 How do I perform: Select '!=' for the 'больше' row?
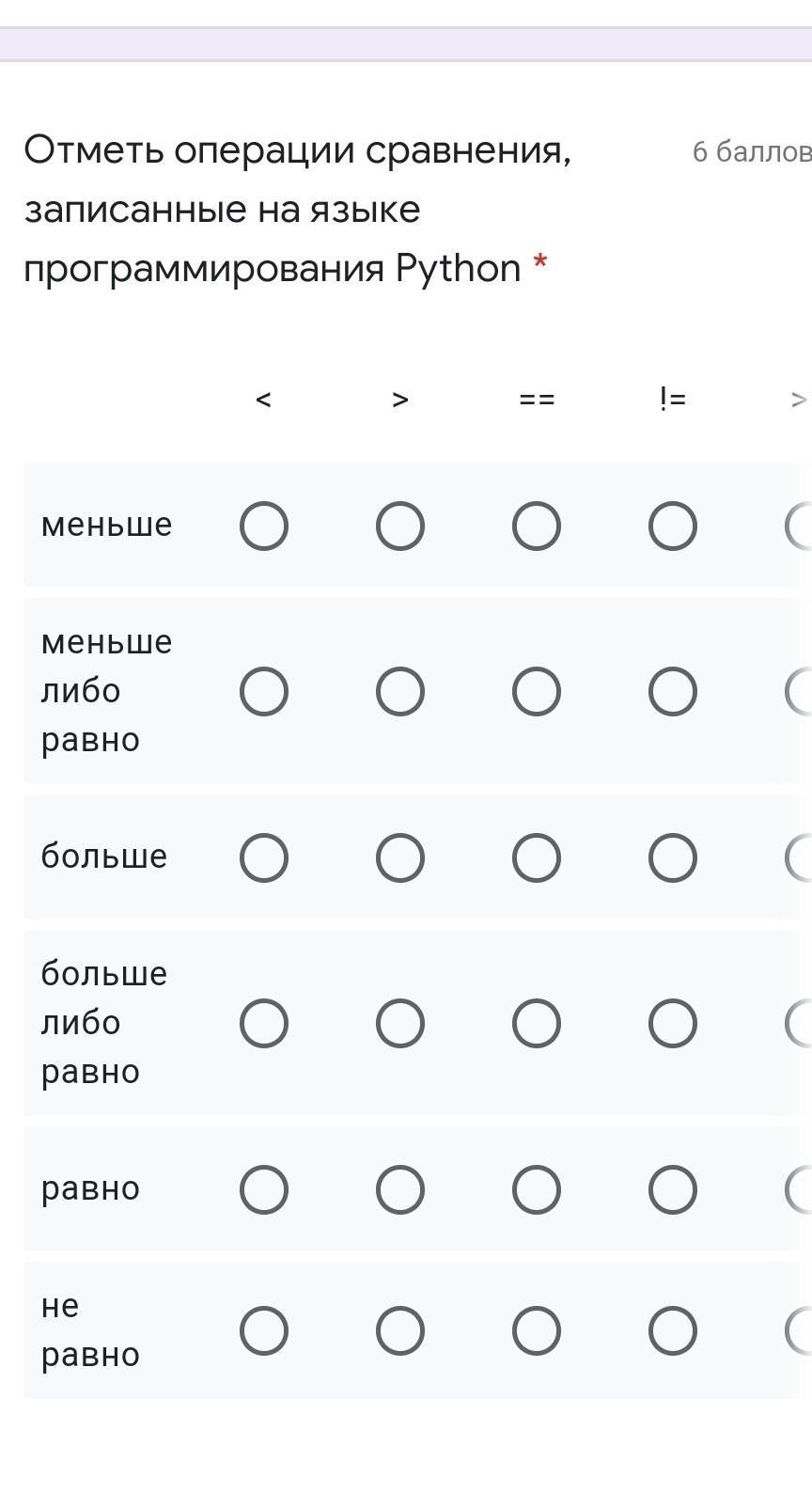pos(673,857)
